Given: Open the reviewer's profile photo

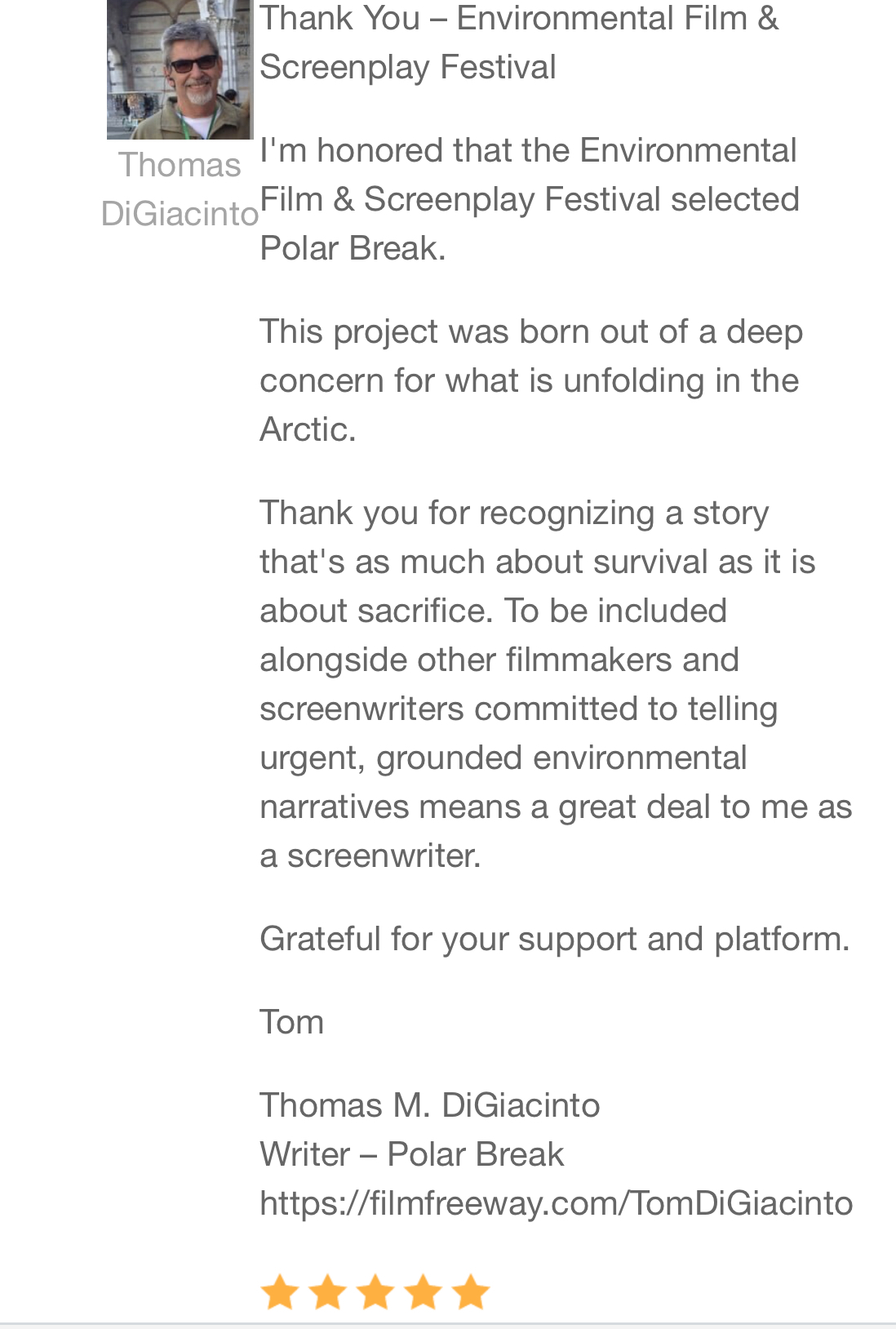Looking at the screenshot, I should (180, 69).
